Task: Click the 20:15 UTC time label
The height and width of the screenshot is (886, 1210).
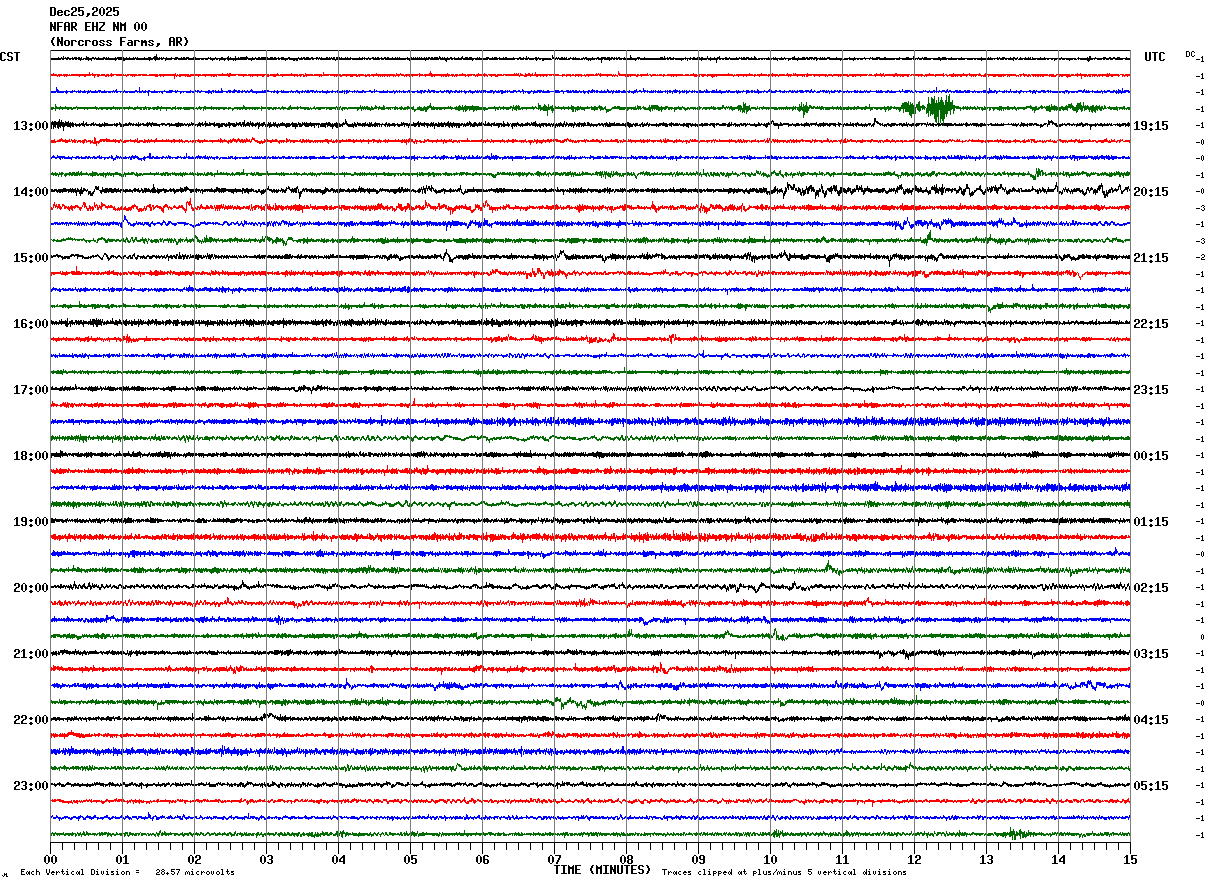Action: [x=1150, y=192]
